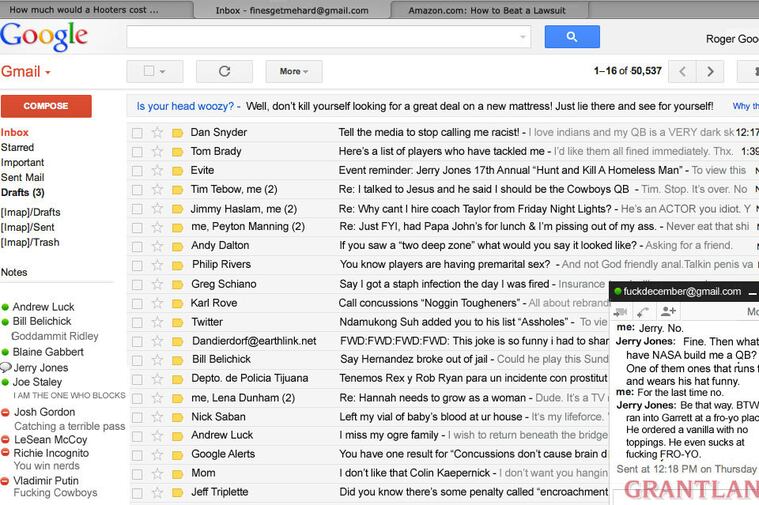Screen dimensions: 759x505
Task: Click Vladimir Putin's busy status icon
Action: tap(5, 481)
